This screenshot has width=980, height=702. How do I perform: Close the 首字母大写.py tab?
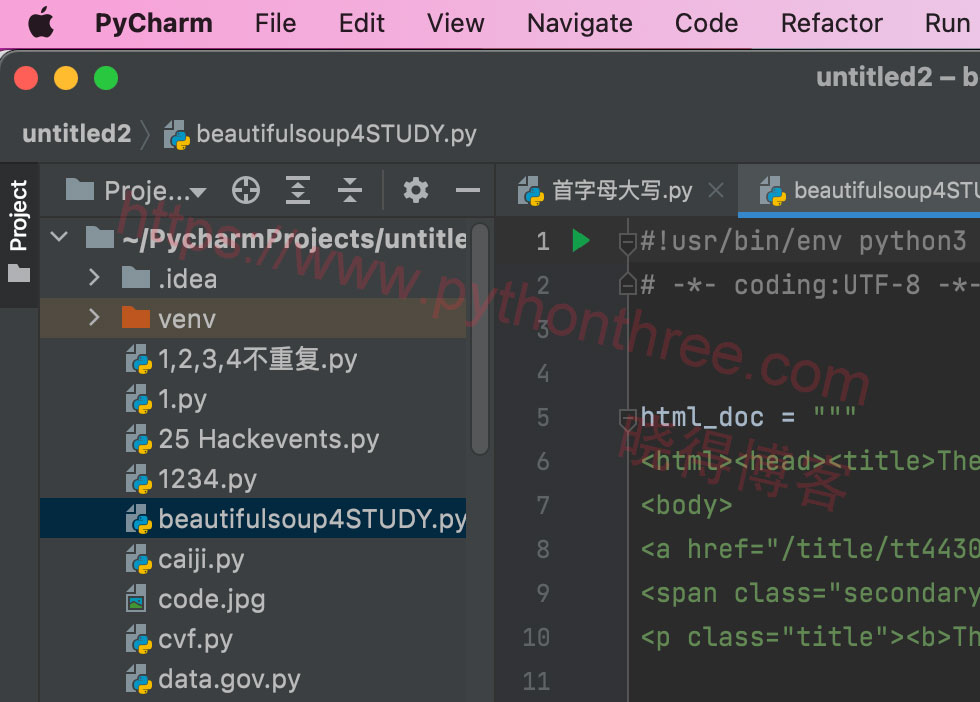point(716,190)
